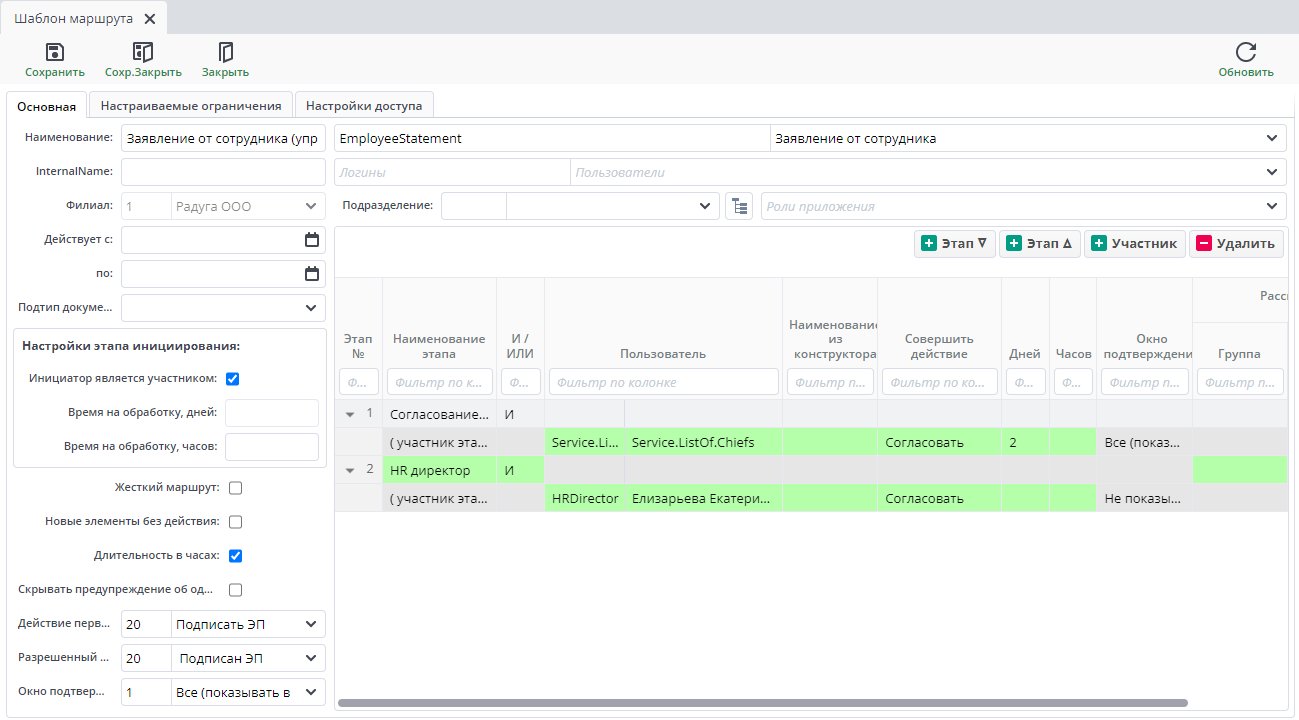Screen dimensions: 1299x720
Task: Switch to Настраиваемые ограничения tab
Action: [x=191, y=106]
